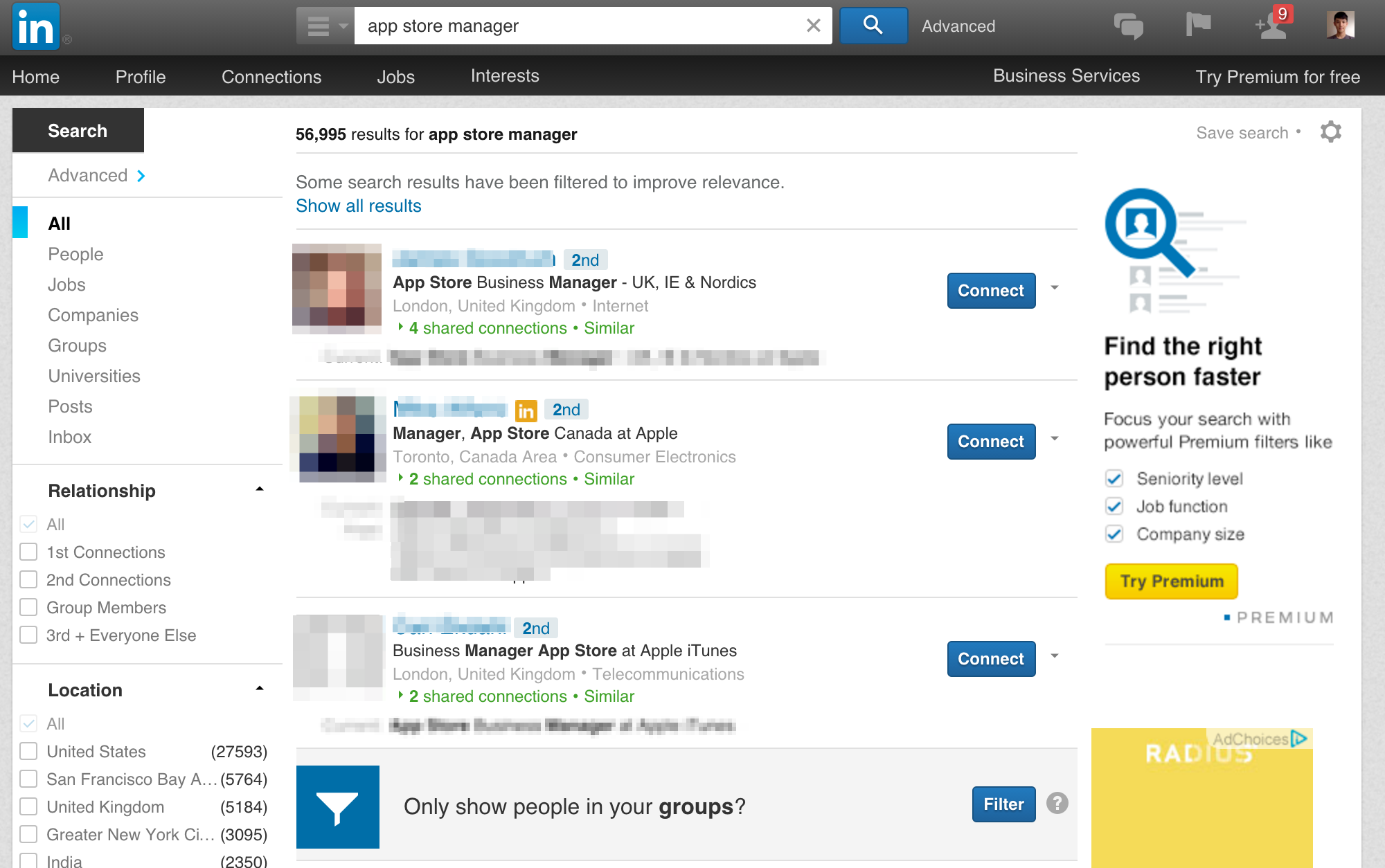
Task: Click the profile photo in the top bar
Action: [1340, 26]
